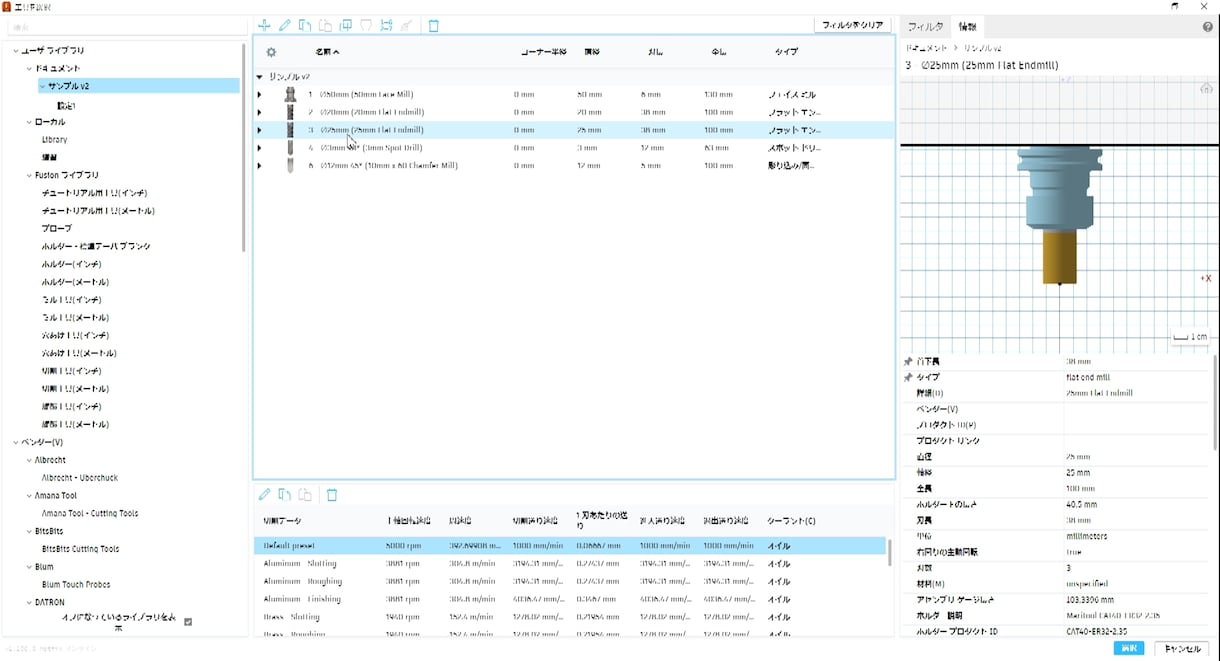Select Blum Touch Probes library
The image size is (1220, 661).
76,584
